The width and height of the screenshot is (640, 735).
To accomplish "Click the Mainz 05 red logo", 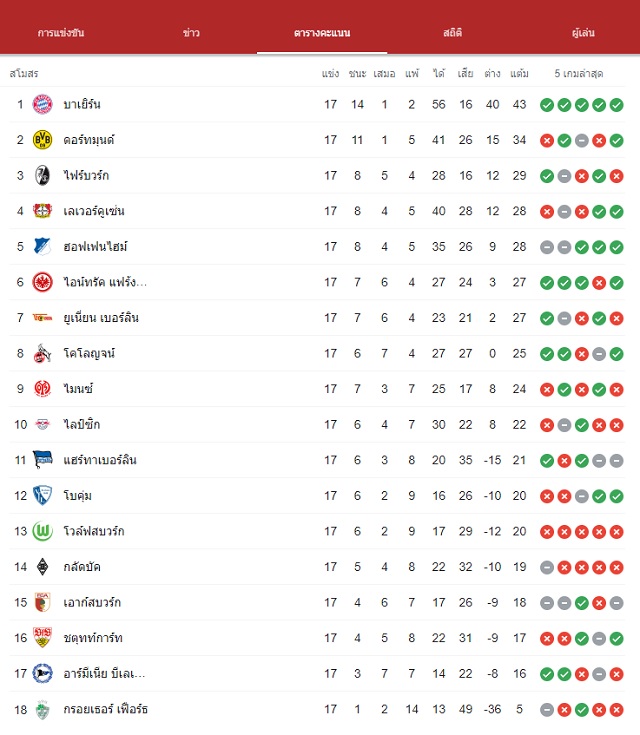I will click(42, 389).
